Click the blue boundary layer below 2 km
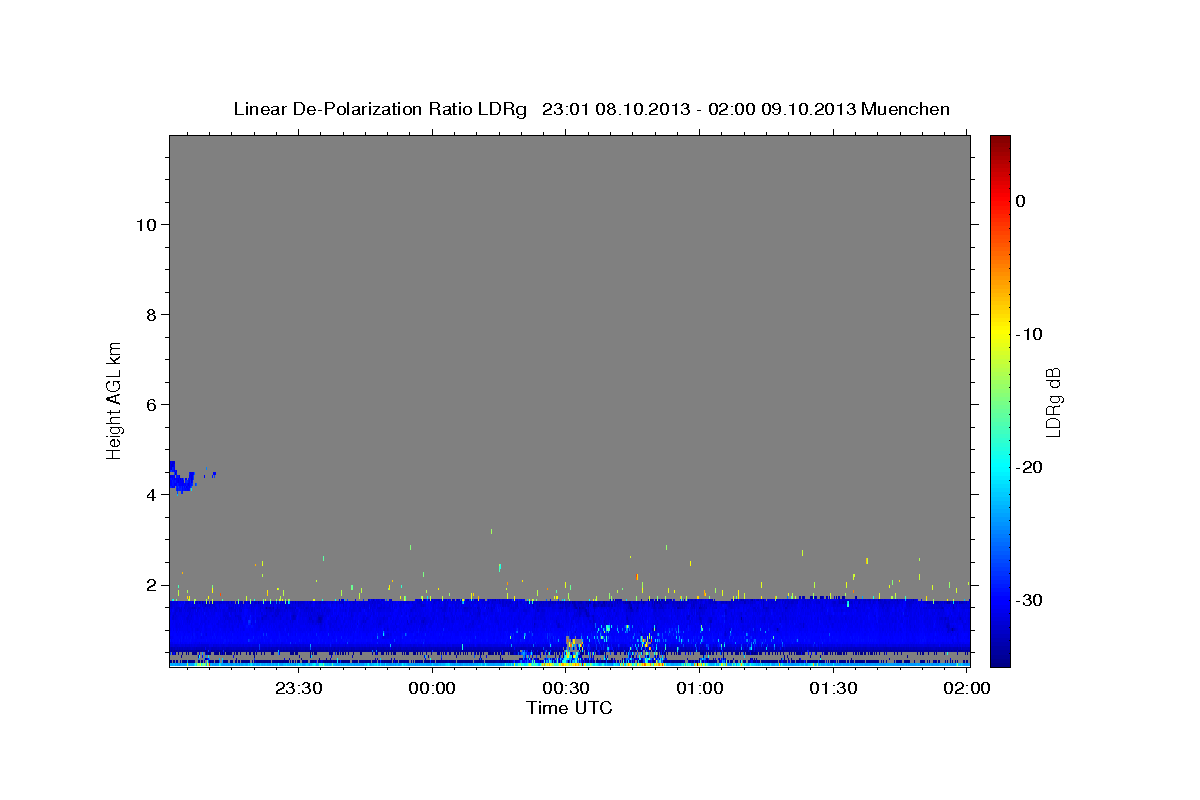The height and width of the screenshot is (800, 1200). point(569,625)
